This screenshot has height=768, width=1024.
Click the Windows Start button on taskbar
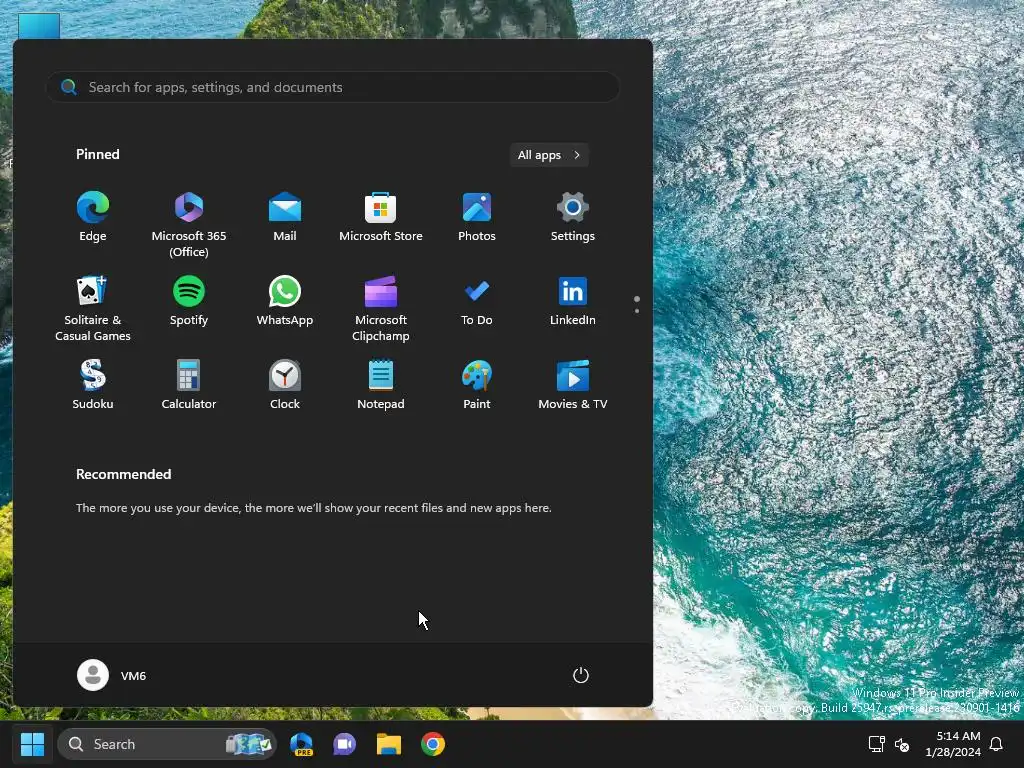[32, 744]
